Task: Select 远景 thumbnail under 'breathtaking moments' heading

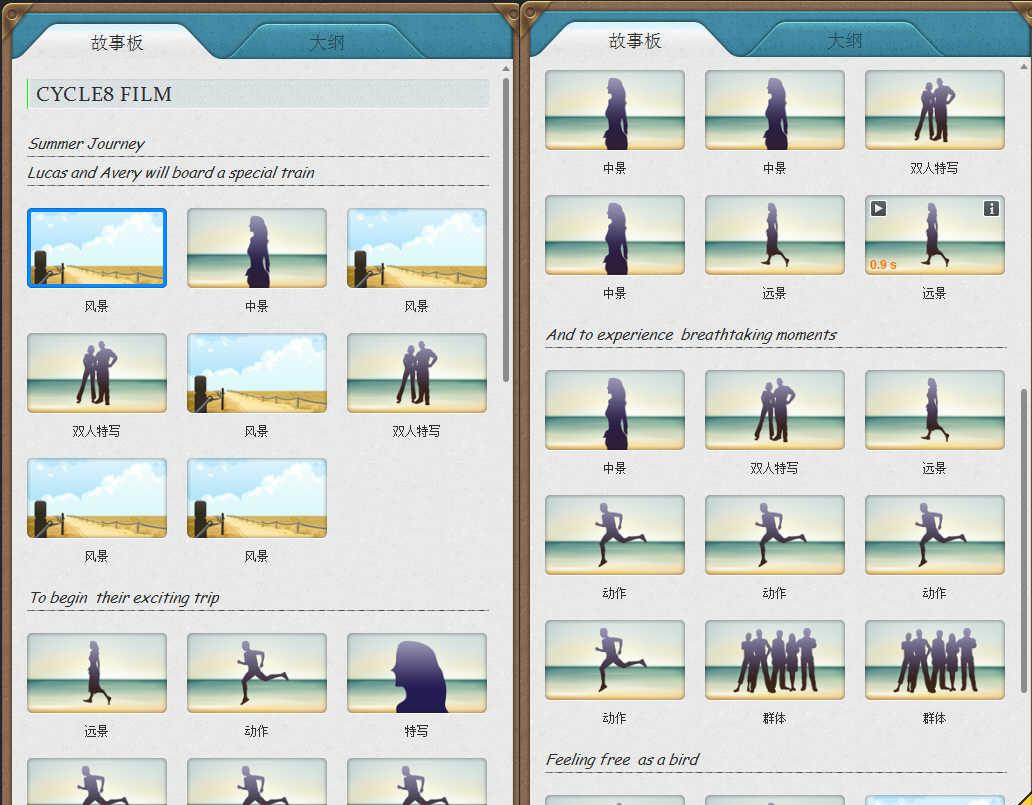Action: pos(935,410)
